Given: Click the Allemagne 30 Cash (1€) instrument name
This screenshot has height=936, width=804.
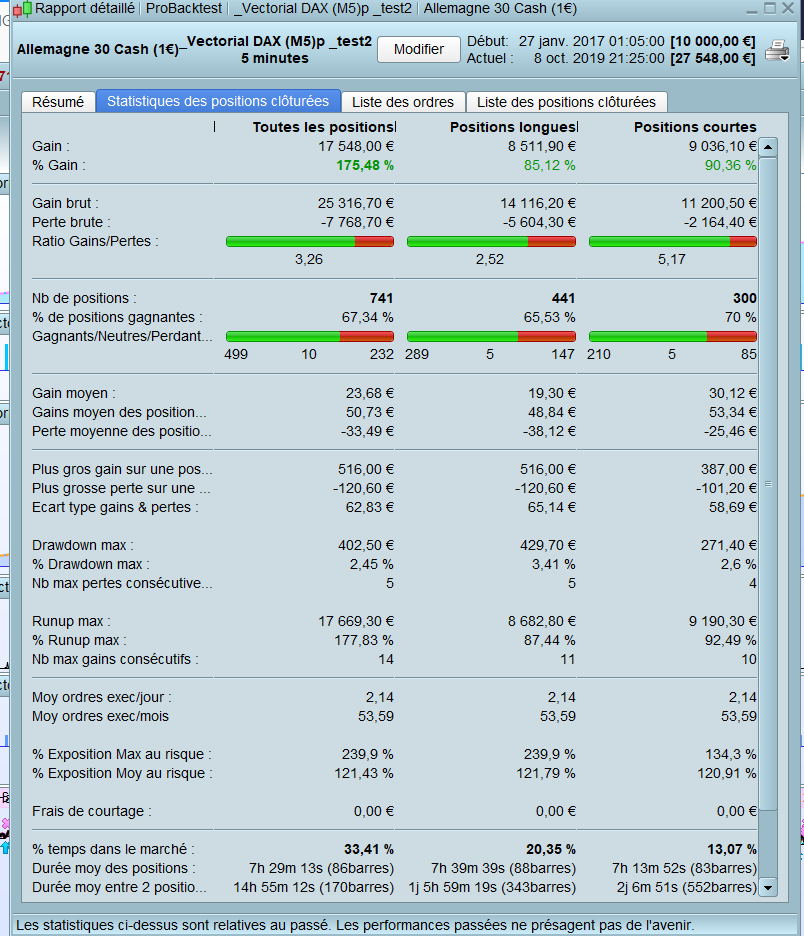Looking at the screenshot, I should click(97, 50).
